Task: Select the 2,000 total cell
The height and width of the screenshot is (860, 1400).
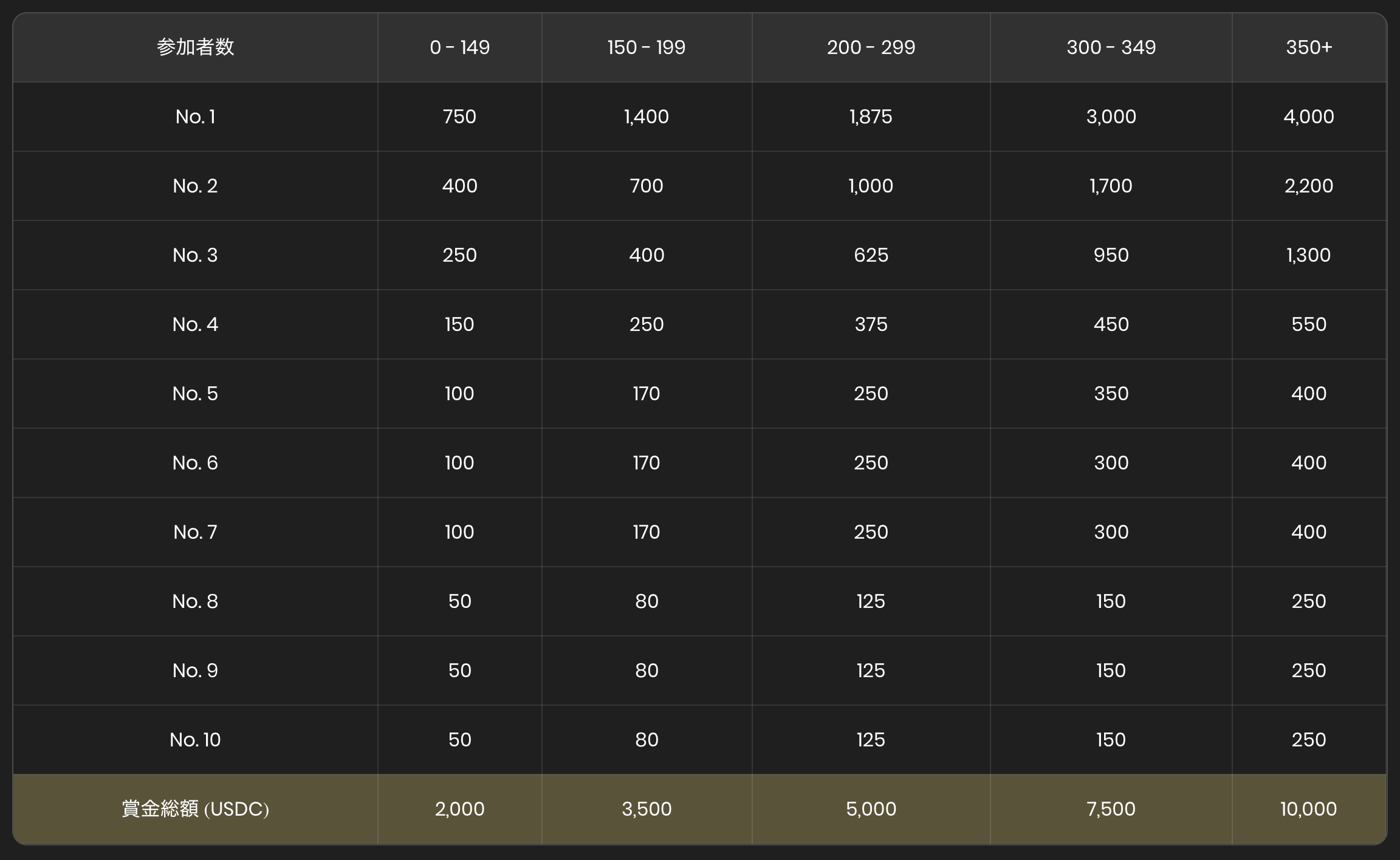Action: click(x=459, y=809)
